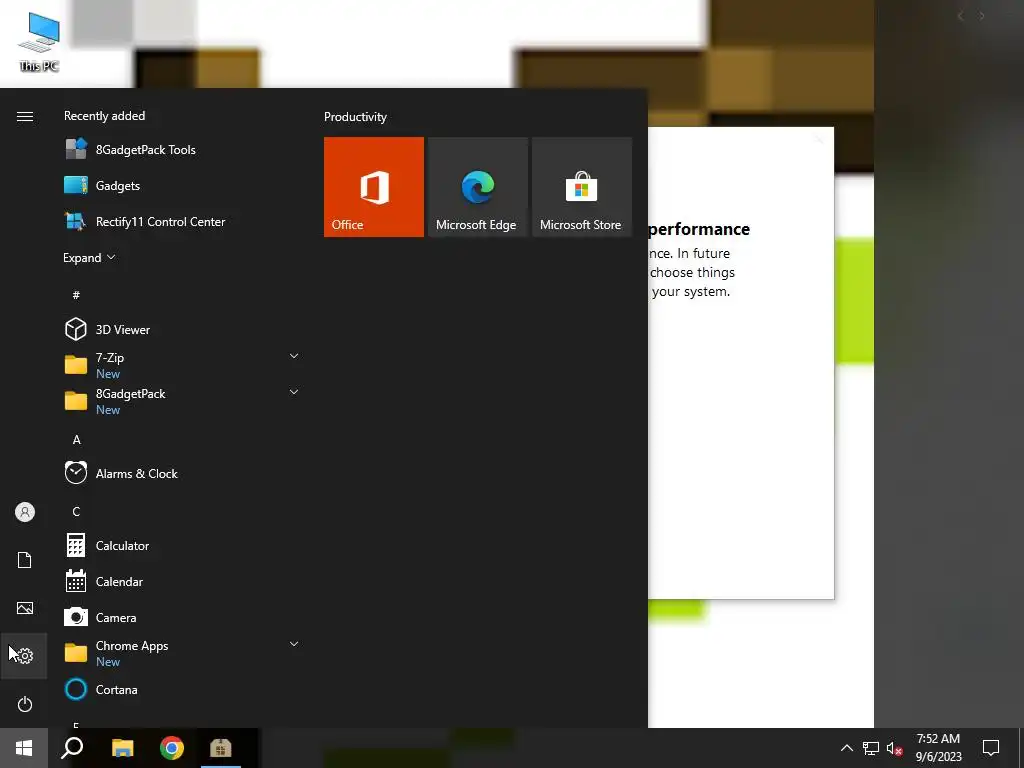
Task: Launch Calculator app
Action: 181,545
